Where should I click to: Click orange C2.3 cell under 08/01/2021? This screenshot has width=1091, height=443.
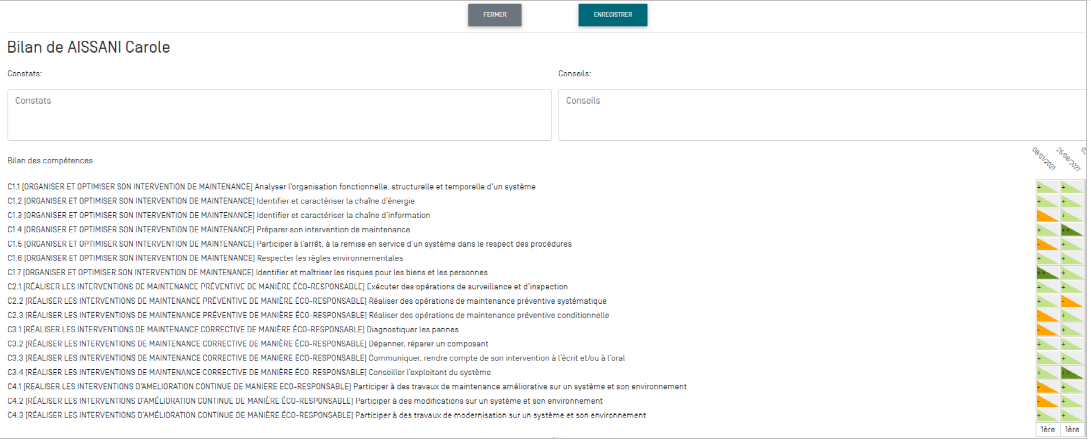(x=1047, y=315)
